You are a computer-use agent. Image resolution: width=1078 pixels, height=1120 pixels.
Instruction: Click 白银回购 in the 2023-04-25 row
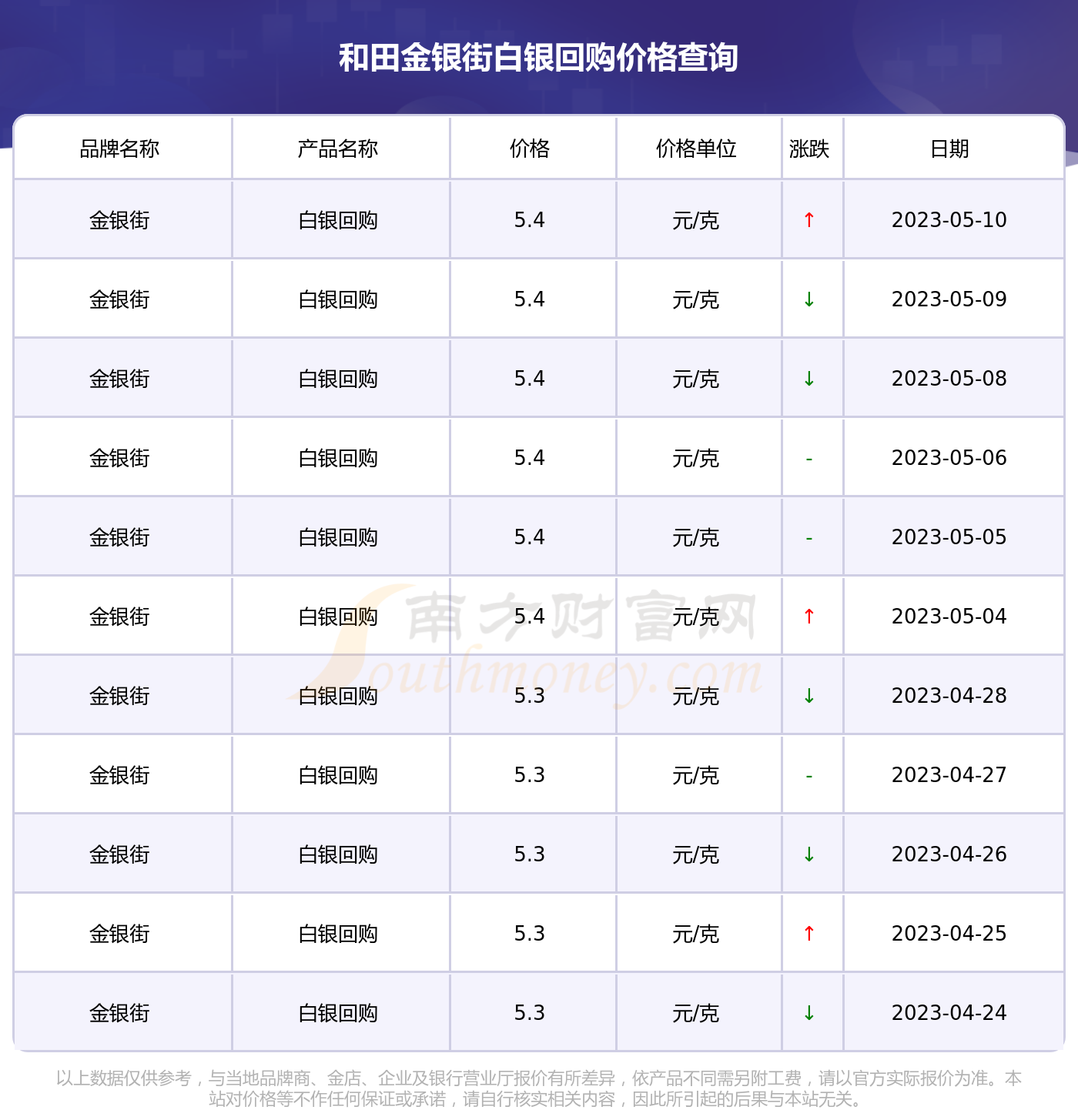click(x=338, y=934)
